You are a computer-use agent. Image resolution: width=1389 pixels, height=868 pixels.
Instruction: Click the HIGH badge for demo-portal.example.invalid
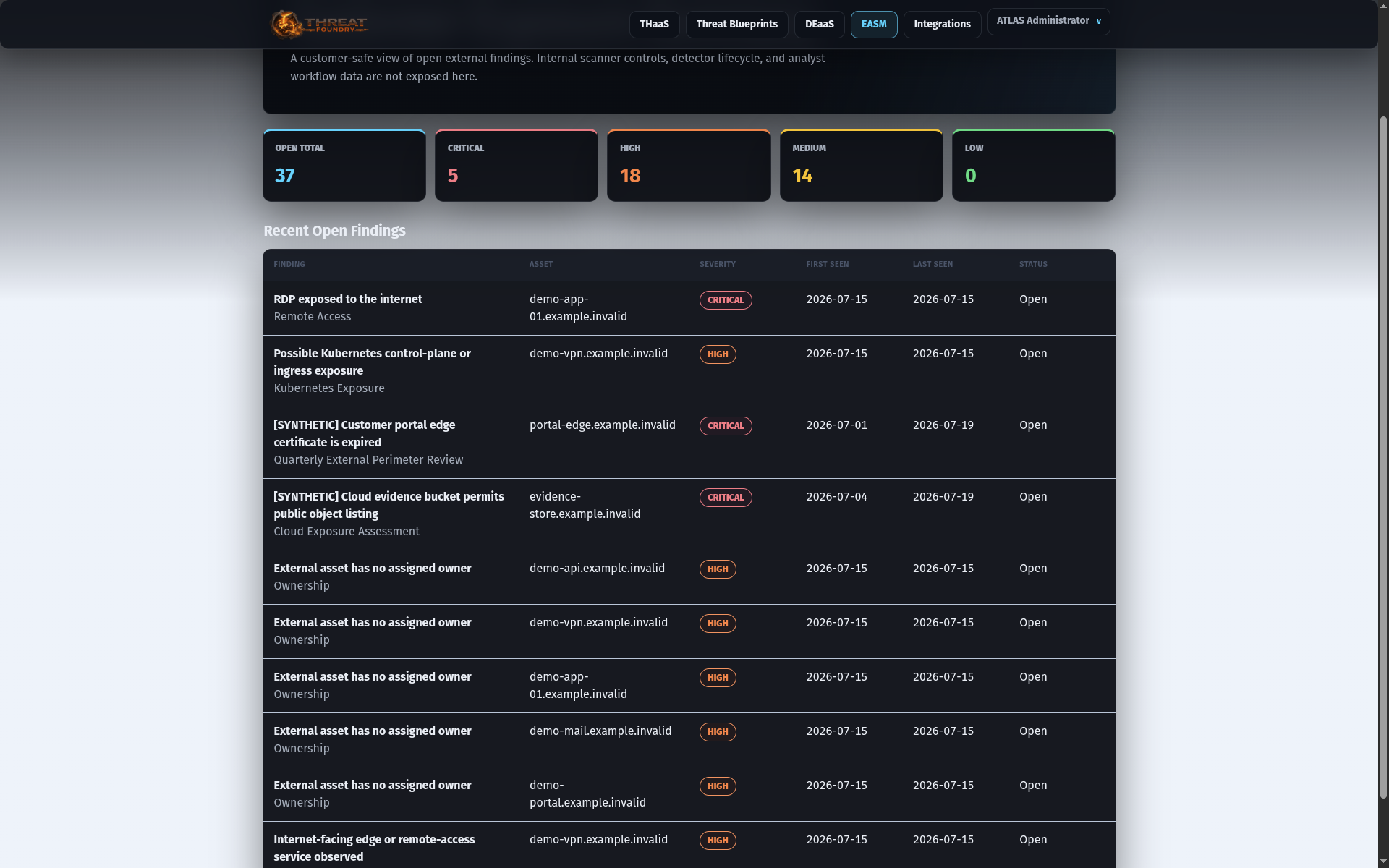coord(718,786)
